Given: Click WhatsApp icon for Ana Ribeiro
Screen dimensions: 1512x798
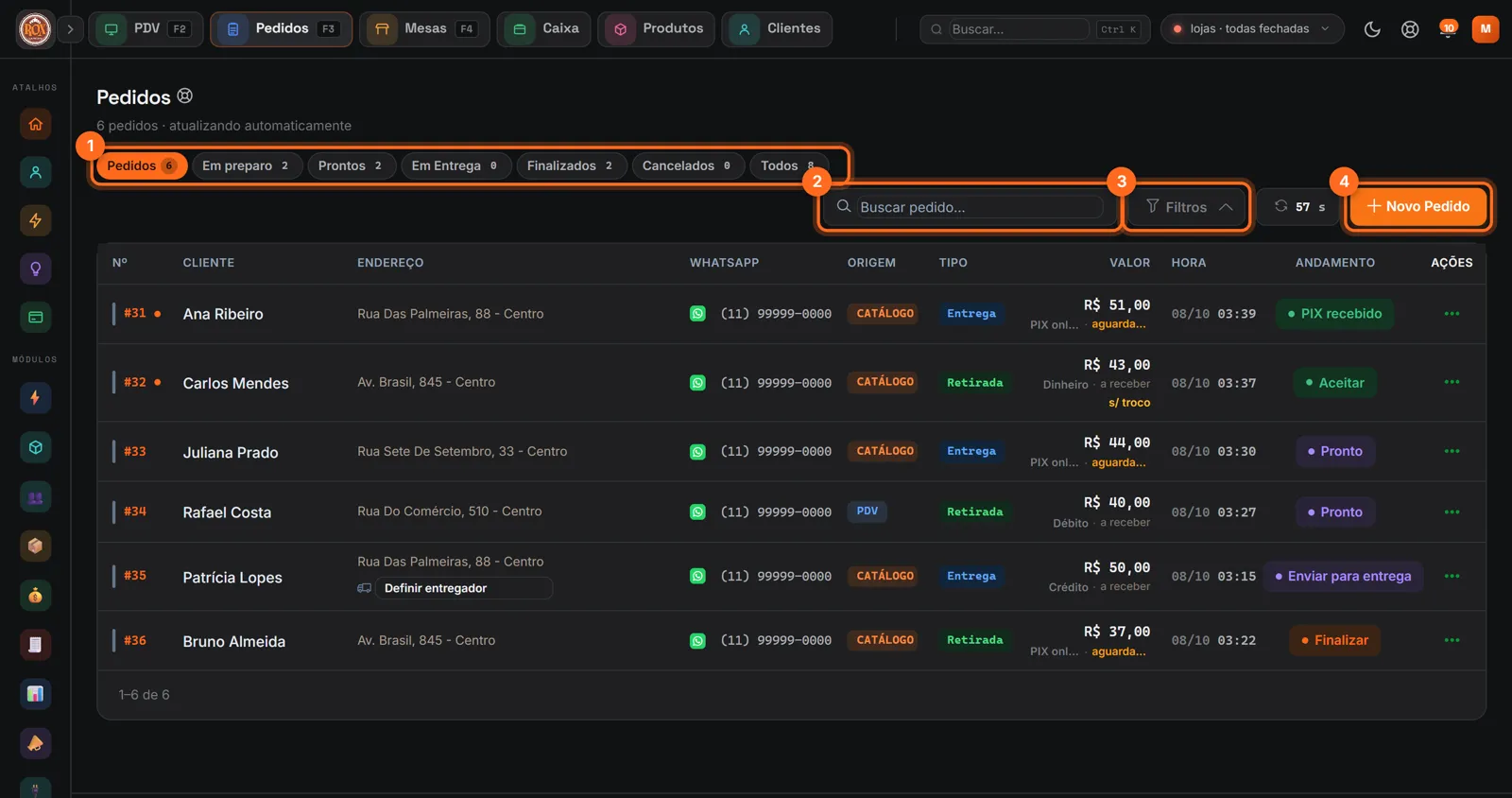Looking at the screenshot, I should coord(697,314).
